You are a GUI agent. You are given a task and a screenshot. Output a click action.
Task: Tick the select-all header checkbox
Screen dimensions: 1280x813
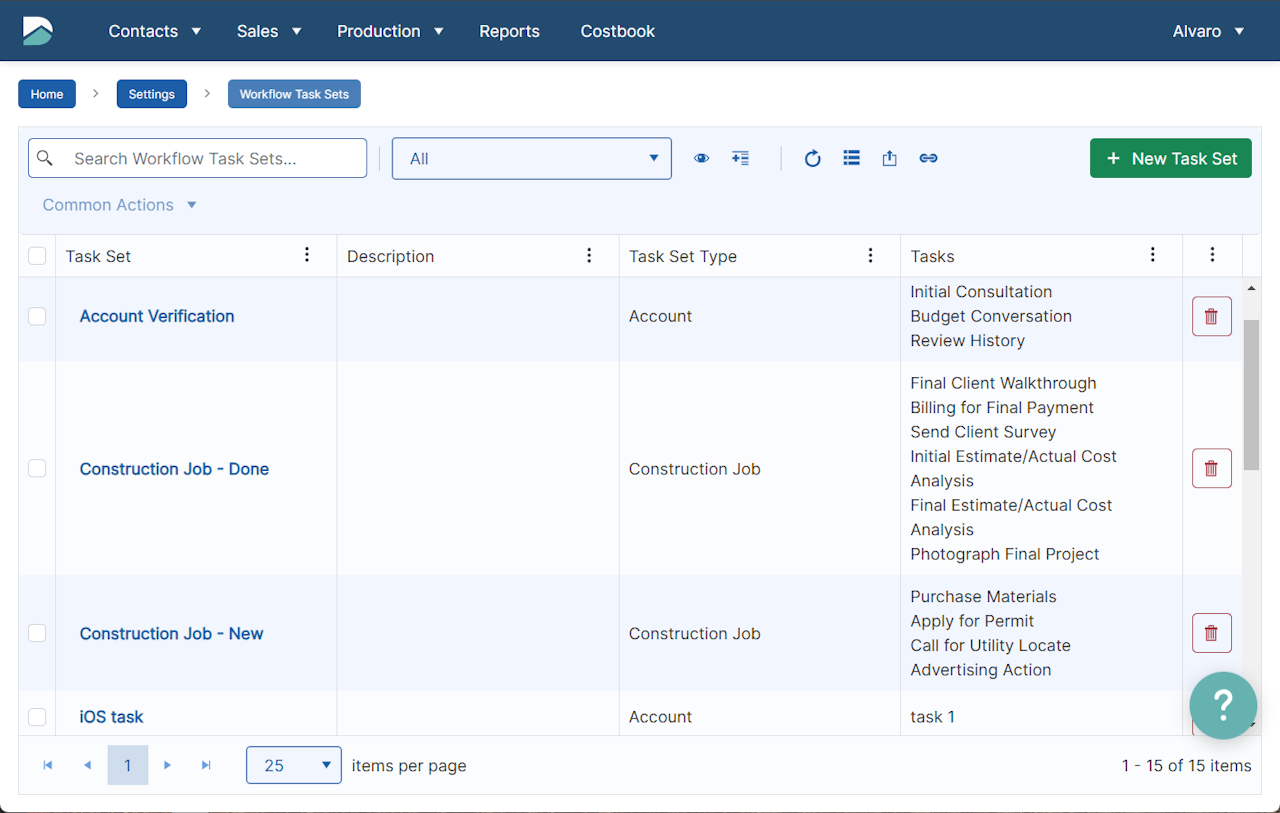(37, 256)
